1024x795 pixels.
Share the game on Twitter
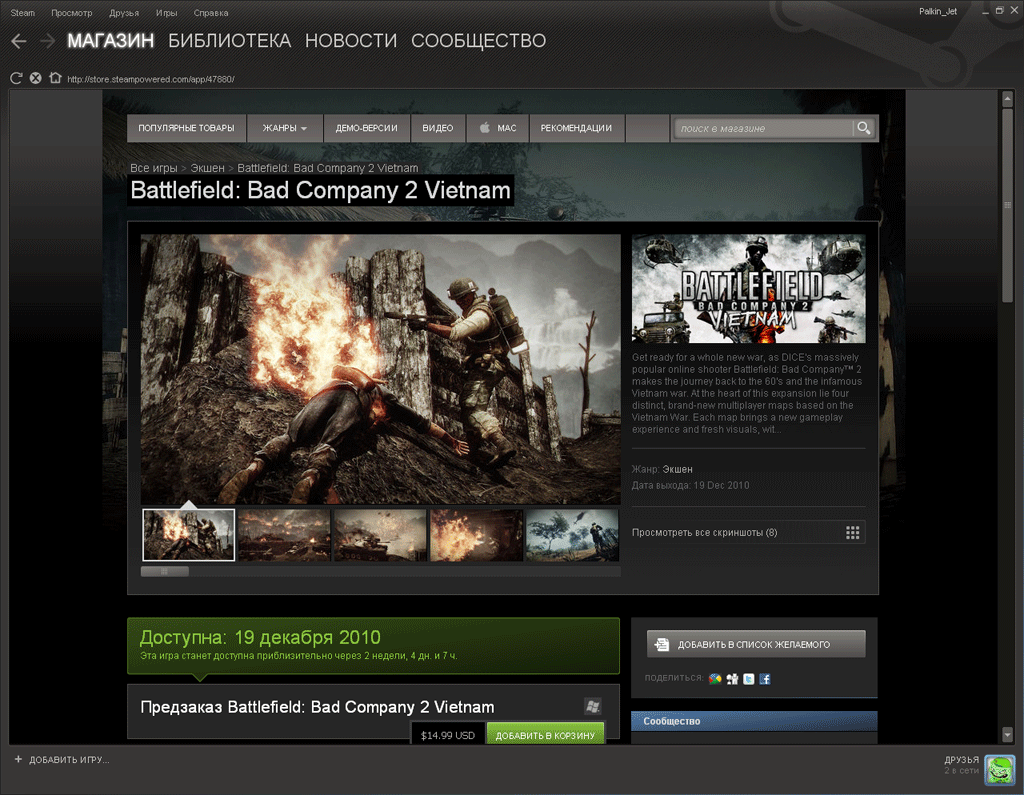click(748, 679)
